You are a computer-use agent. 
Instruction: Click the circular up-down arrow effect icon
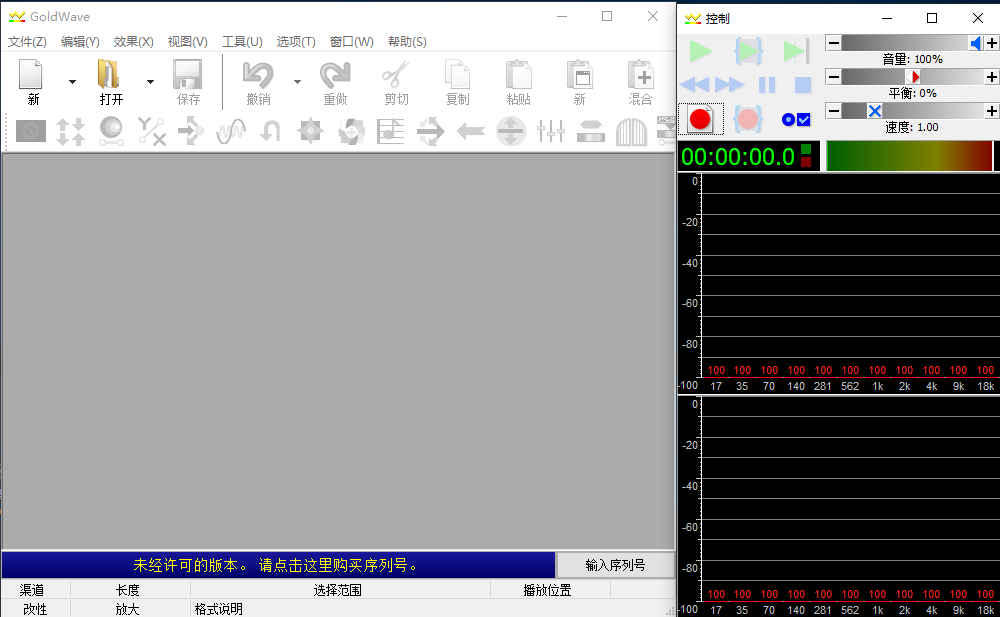(x=511, y=131)
